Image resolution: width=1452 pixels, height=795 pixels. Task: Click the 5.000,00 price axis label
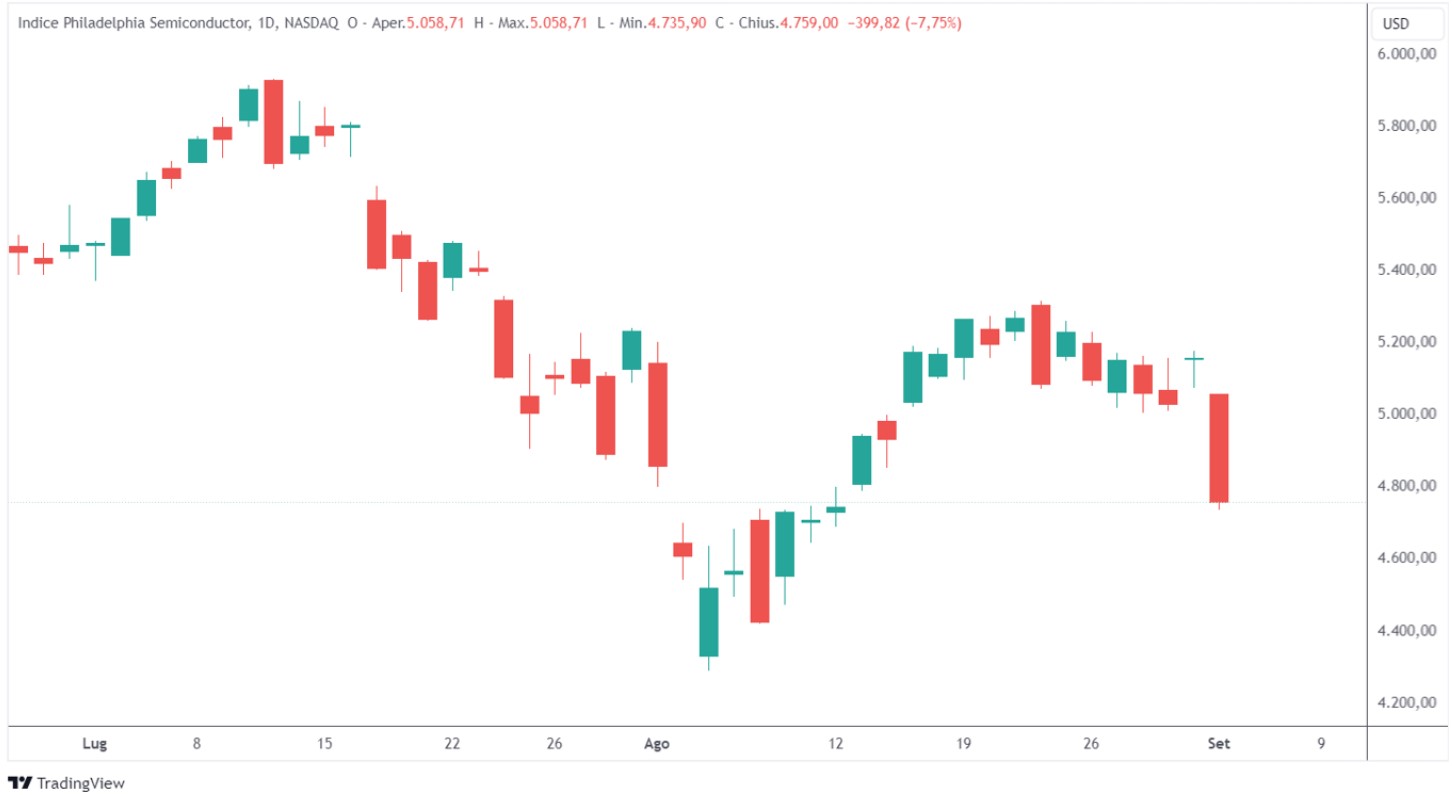pos(1405,414)
